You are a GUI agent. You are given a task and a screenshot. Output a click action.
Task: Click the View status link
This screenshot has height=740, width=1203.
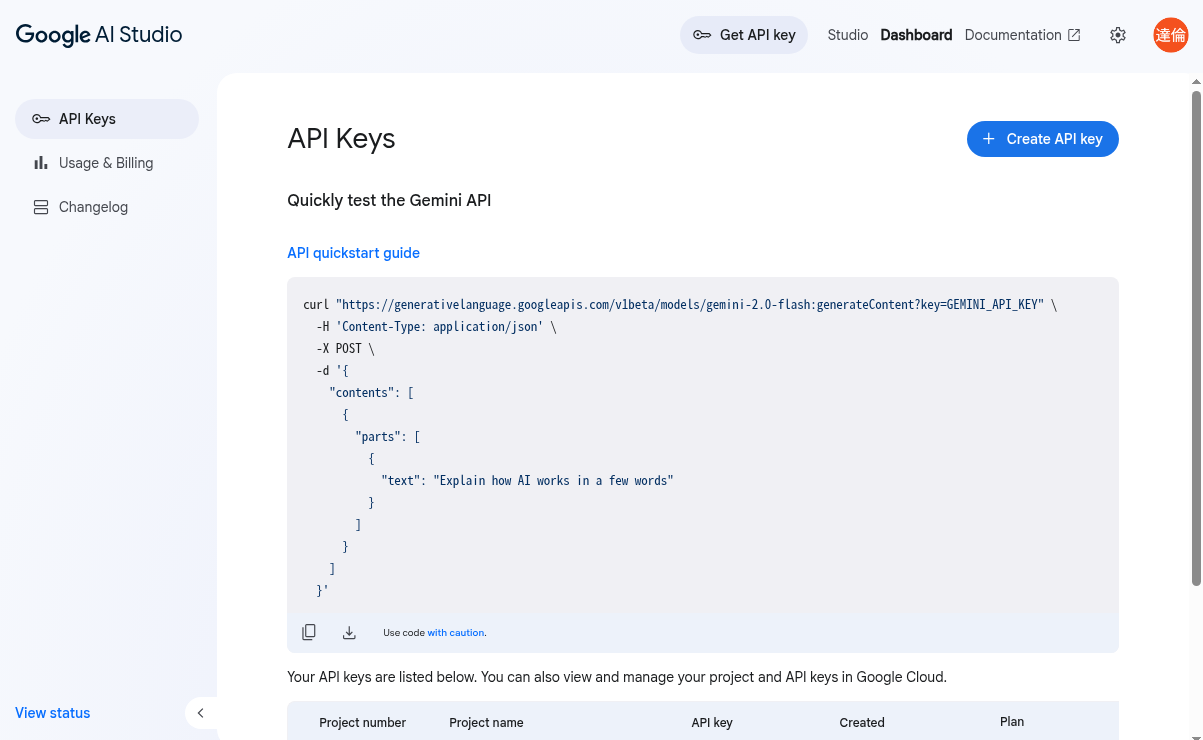(x=53, y=713)
